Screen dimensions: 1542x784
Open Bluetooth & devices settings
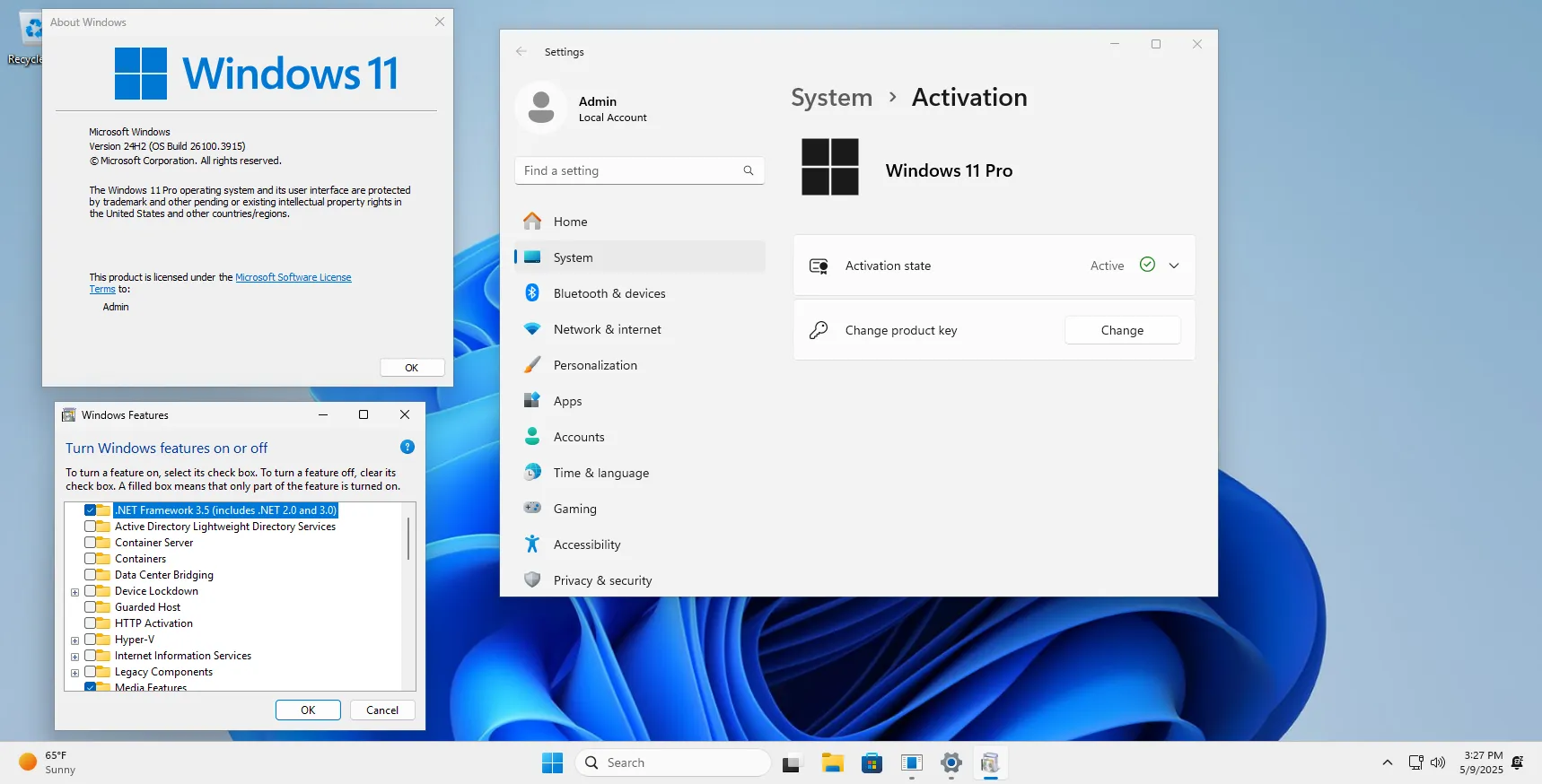(x=639, y=293)
